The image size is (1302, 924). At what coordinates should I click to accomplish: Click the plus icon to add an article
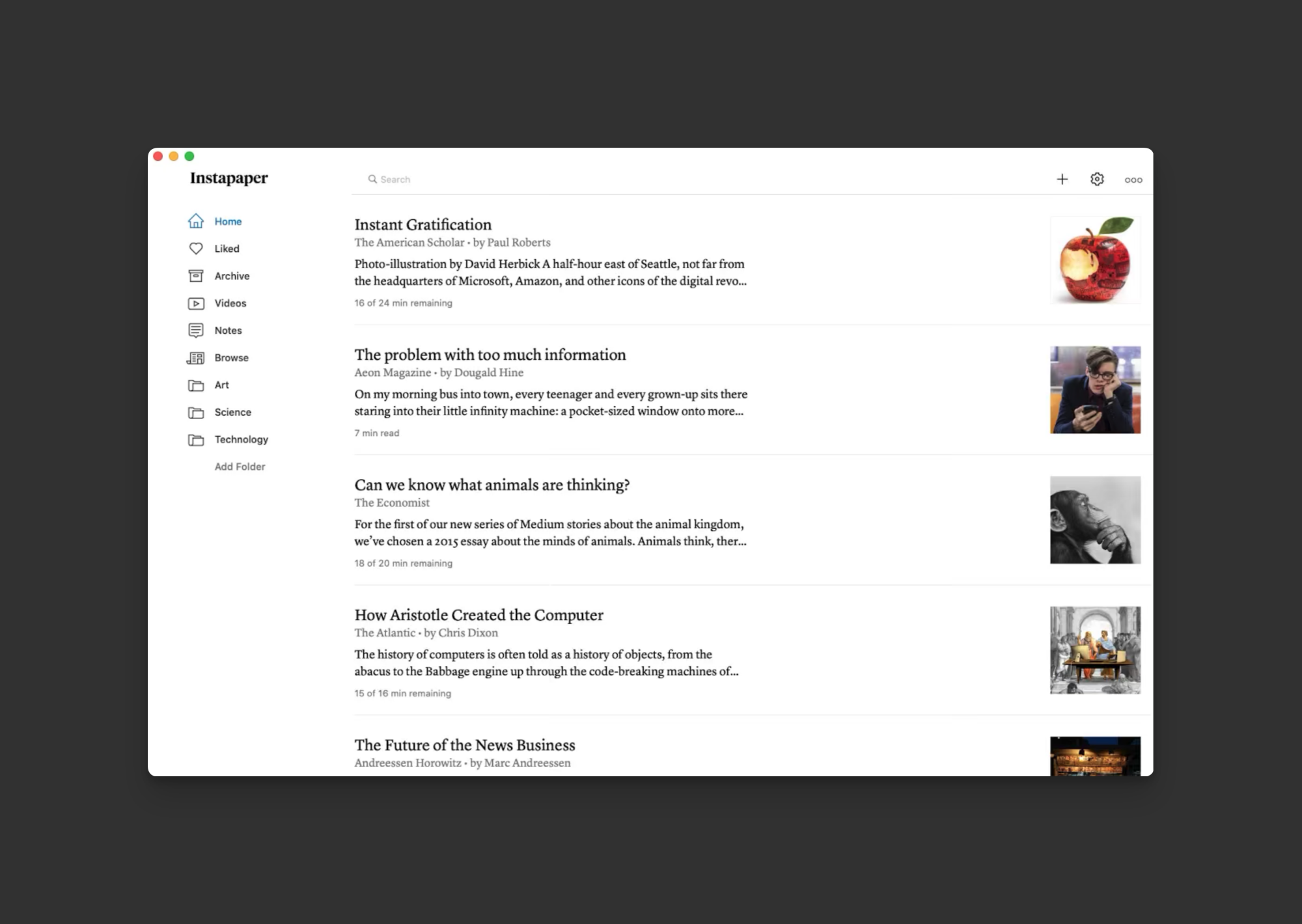[x=1062, y=179]
